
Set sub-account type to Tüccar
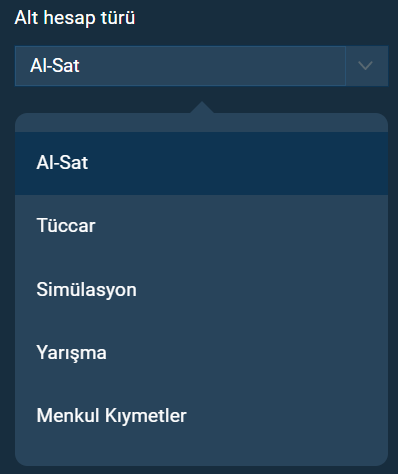201,226
